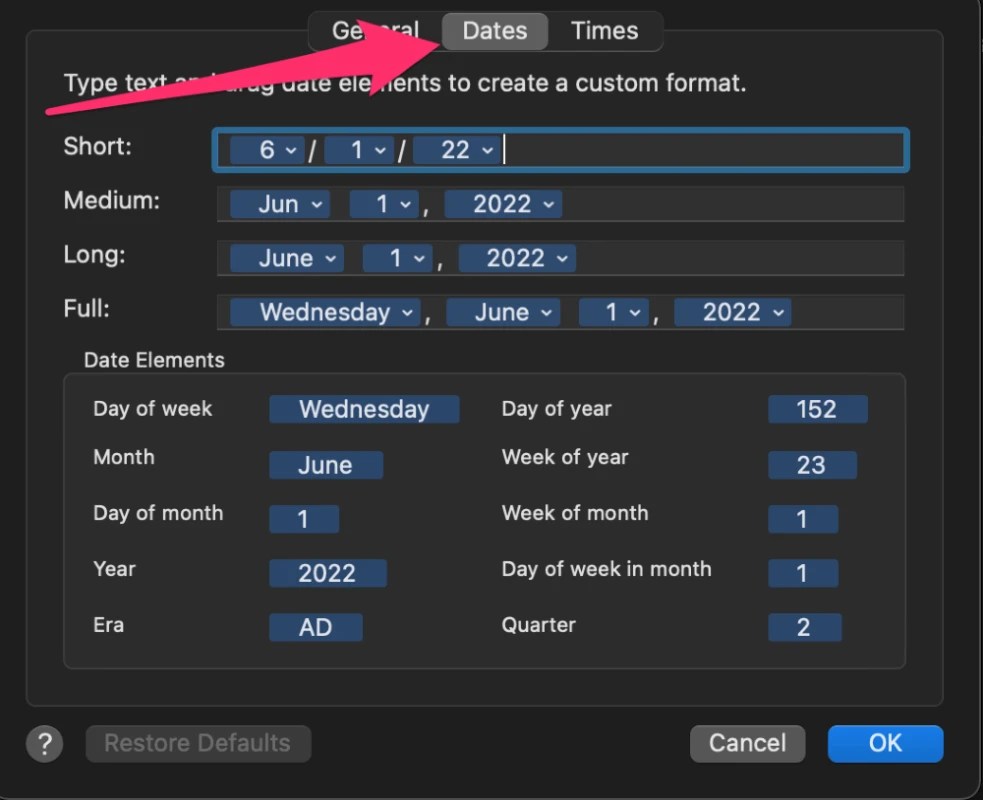This screenshot has width=983, height=800.
Task: Expand the "2022" dropdown in Long format
Action: click(x=517, y=258)
